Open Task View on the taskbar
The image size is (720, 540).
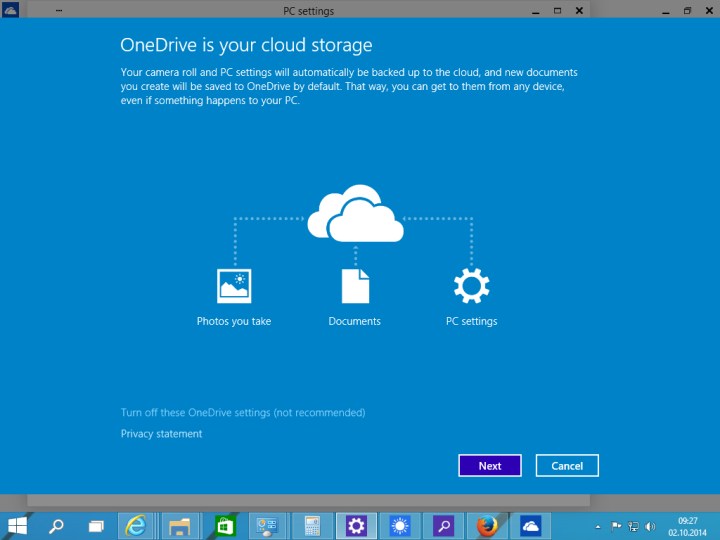pyautogui.click(x=96, y=526)
